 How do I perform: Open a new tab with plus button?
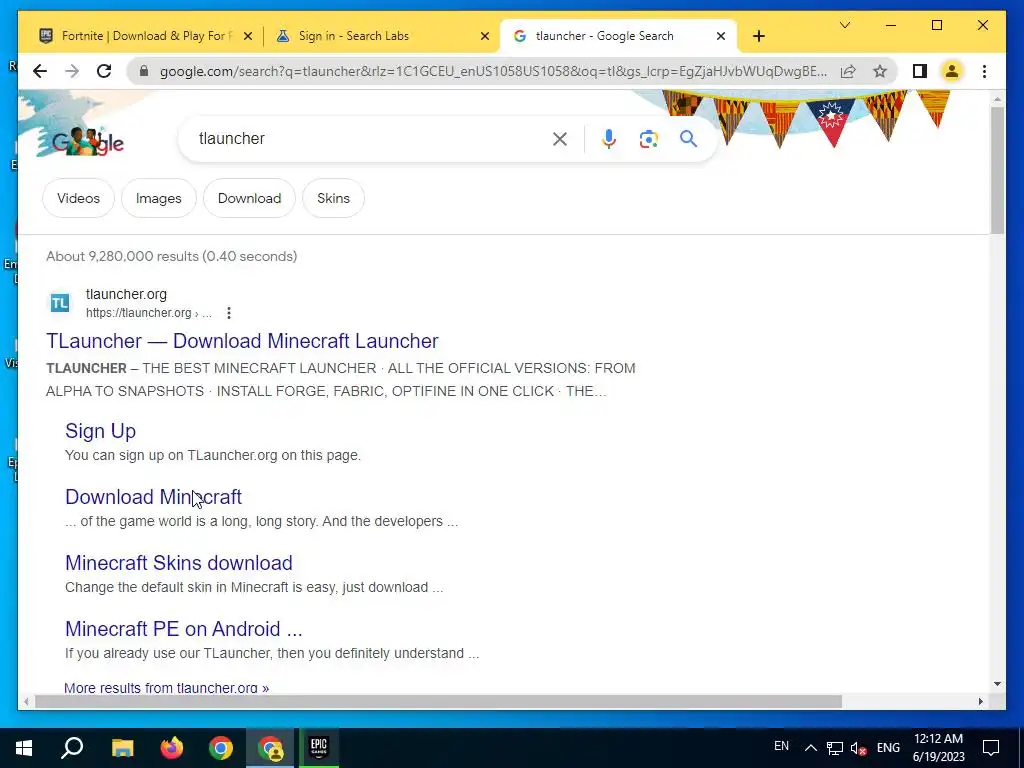[758, 36]
